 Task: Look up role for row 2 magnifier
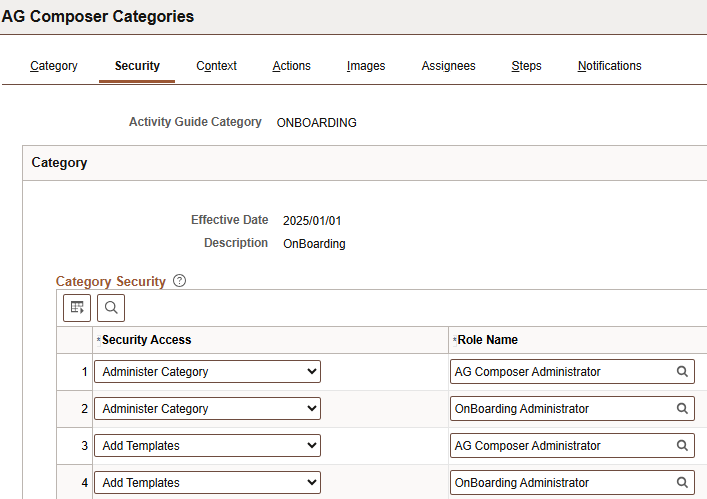682,408
